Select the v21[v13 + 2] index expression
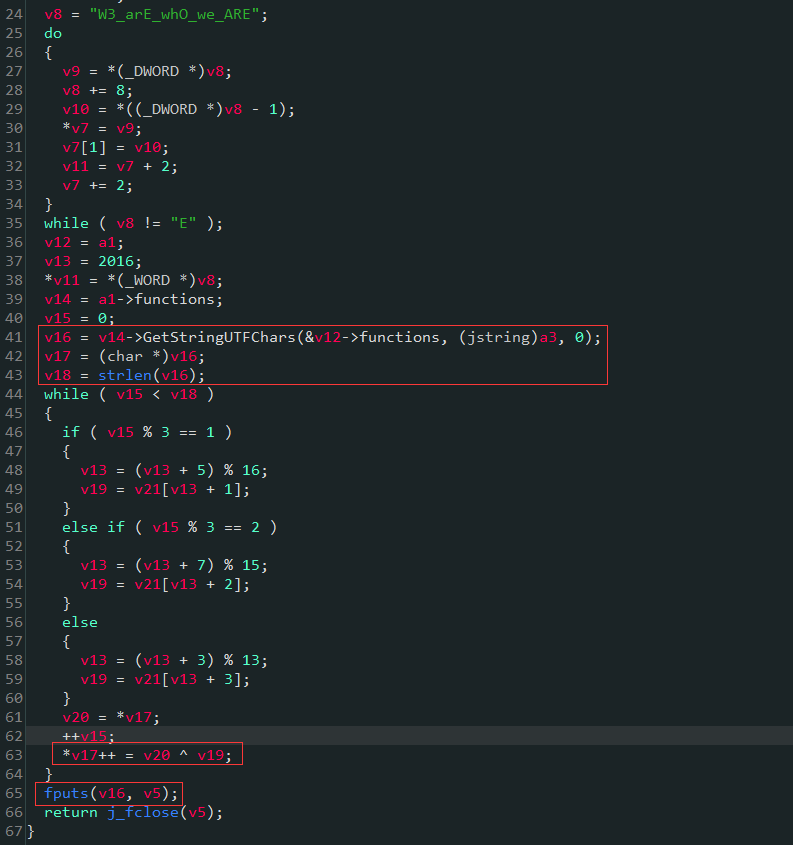Image resolution: width=793 pixels, height=845 pixels. 187,584
